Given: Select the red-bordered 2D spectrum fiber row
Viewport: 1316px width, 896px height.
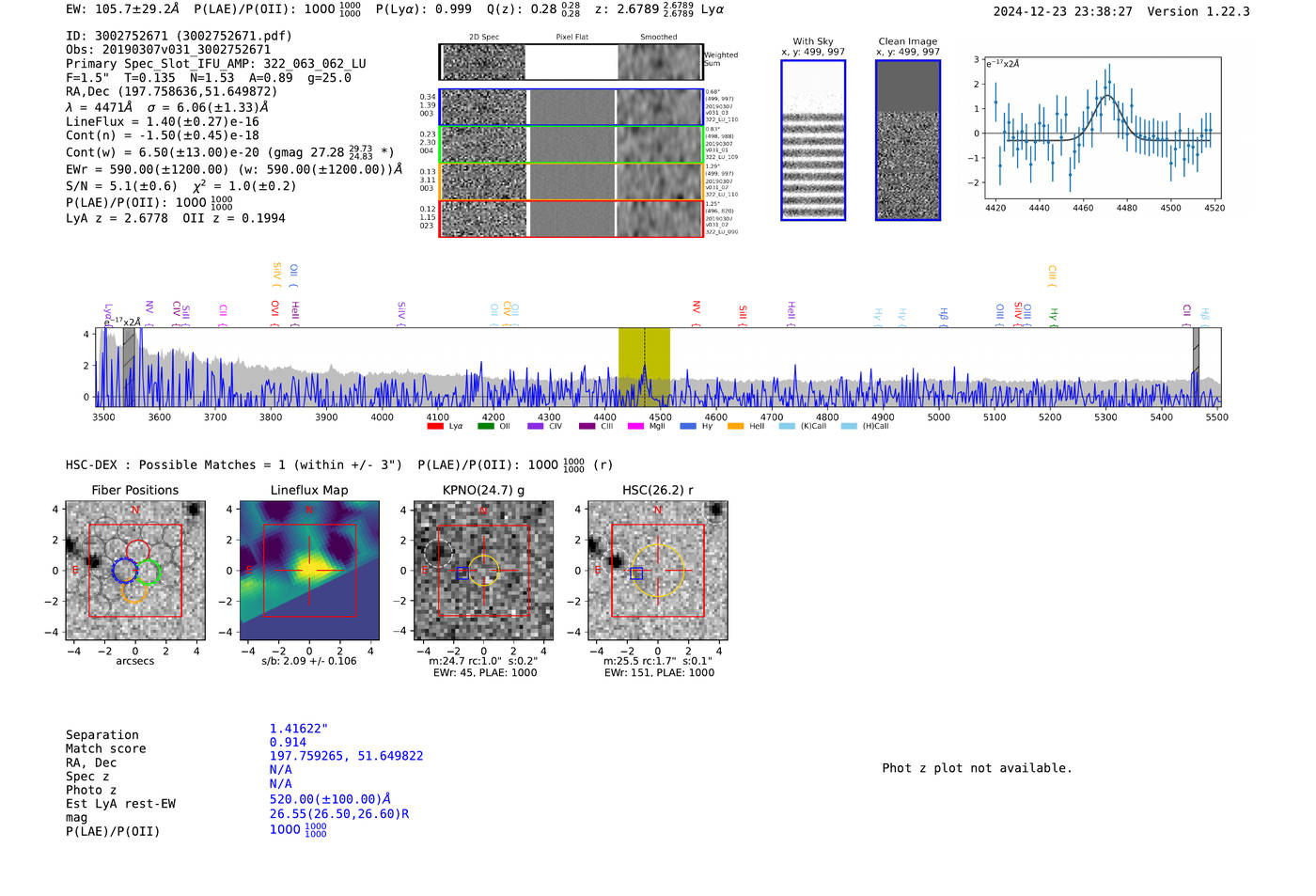Looking at the screenshot, I should click(571, 218).
